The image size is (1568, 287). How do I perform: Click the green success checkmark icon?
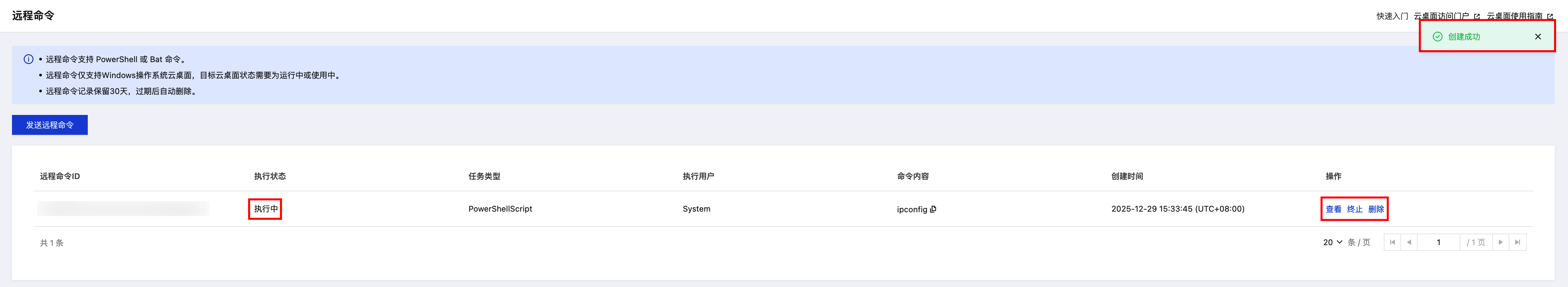click(x=1437, y=37)
